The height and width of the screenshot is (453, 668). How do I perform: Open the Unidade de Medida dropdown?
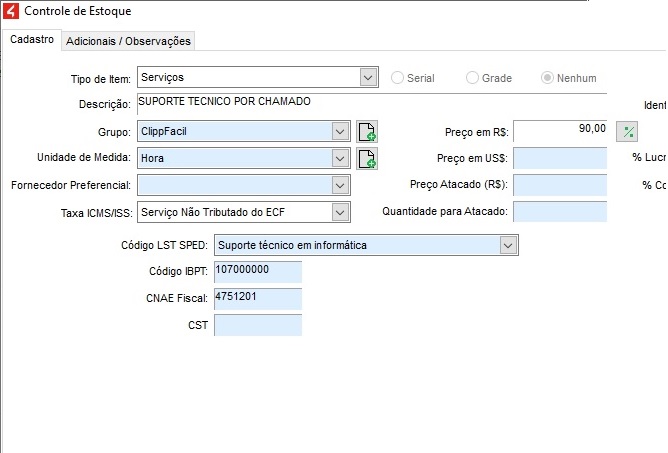340,158
